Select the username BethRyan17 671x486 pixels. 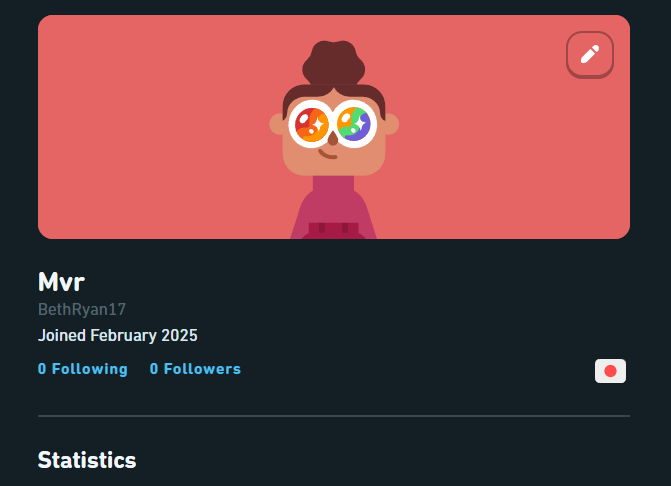[82, 310]
